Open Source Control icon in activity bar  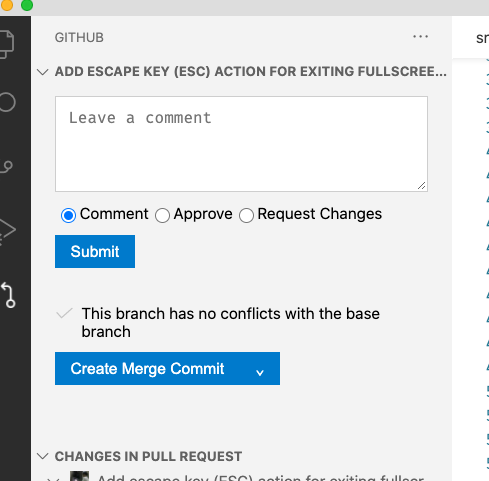pos(6,167)
